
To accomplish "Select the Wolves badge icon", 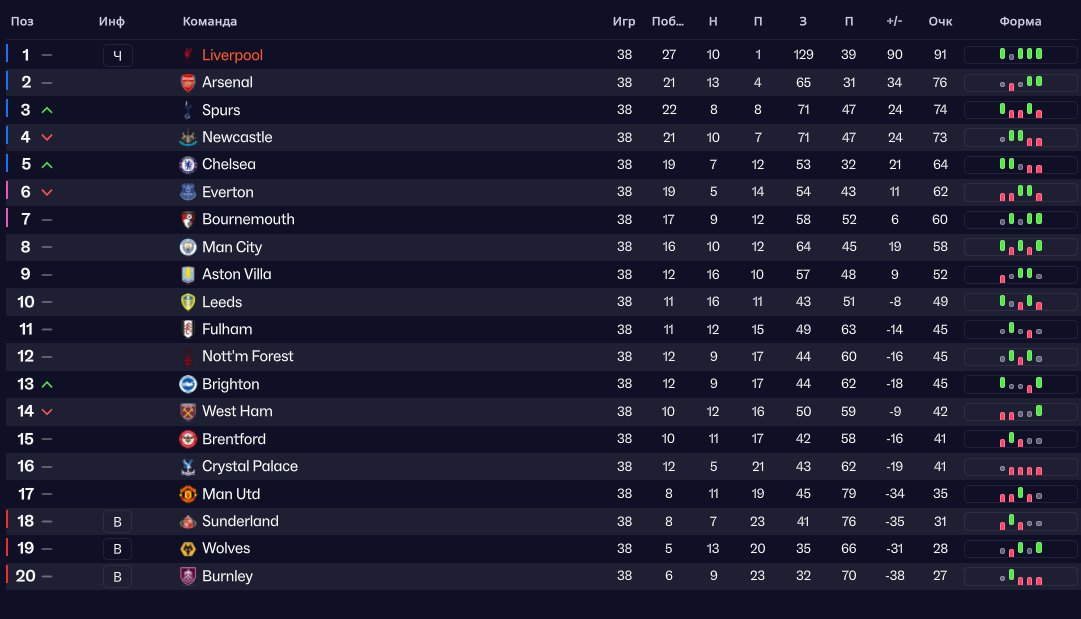I will coord(188,549).
